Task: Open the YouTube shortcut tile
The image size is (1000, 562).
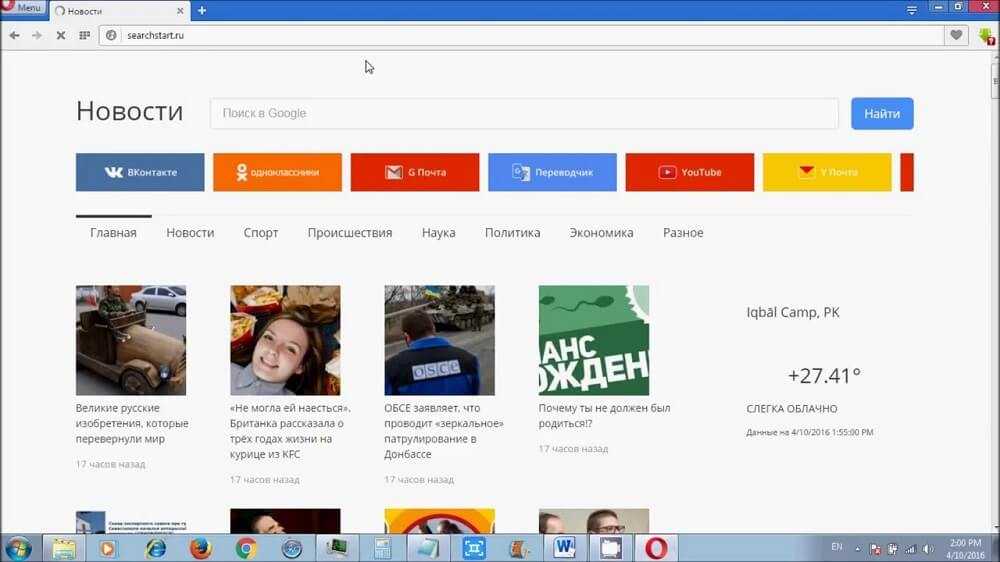Action: (x=689, y=172)
